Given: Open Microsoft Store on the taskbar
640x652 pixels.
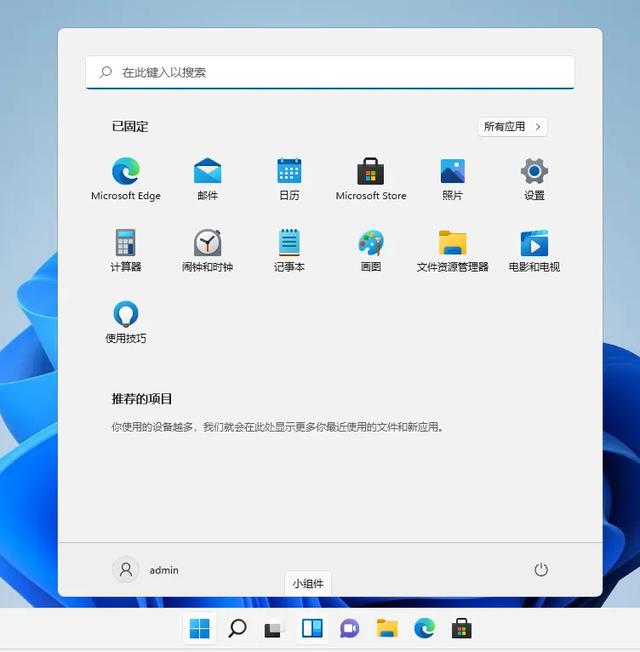Looking at the screenshot, I should point(462,628).
